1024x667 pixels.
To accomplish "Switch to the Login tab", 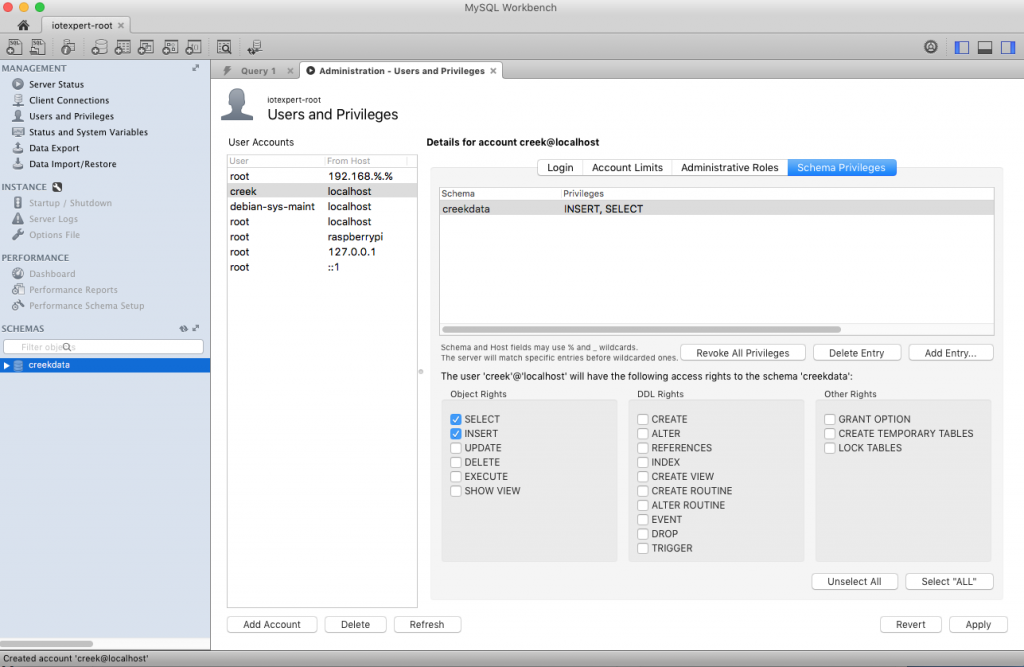I will point(560,168).
